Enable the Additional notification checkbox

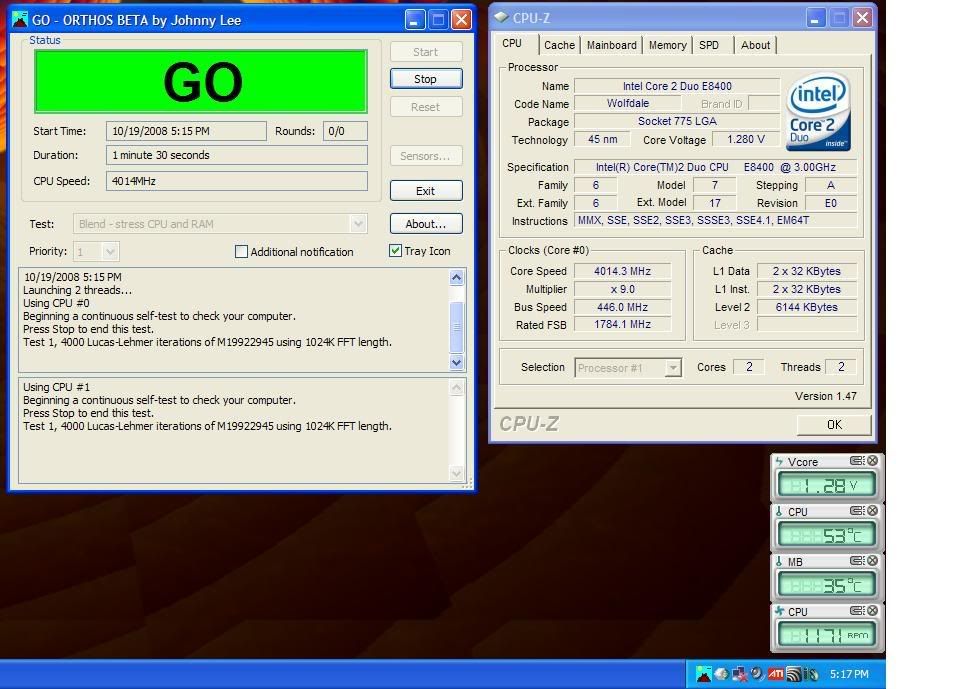(241, 252)
